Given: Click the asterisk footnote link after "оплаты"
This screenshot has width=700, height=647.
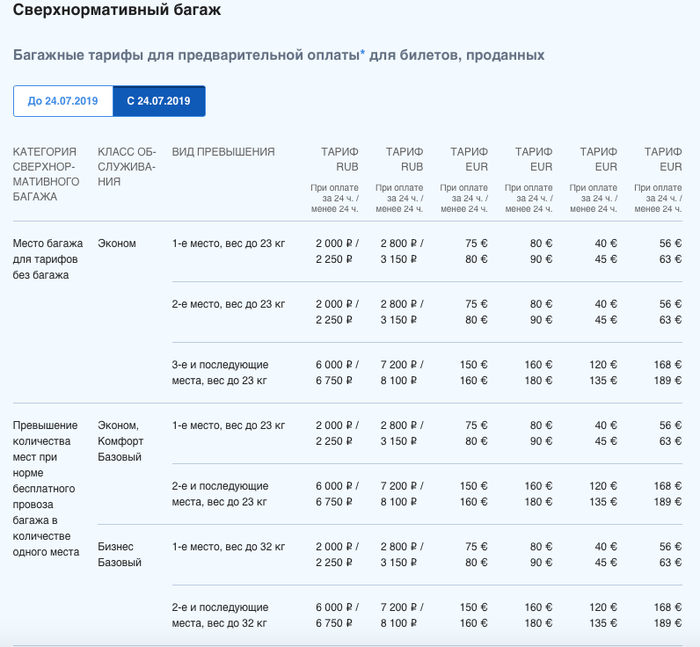Looking at the screenshot, I should coord(363,54).
